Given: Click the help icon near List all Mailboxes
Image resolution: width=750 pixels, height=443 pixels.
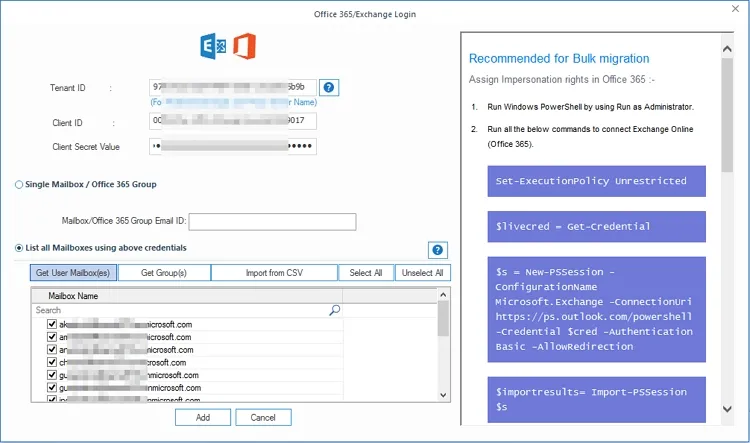Looking at the screenshot, I should tap(437, 250).
